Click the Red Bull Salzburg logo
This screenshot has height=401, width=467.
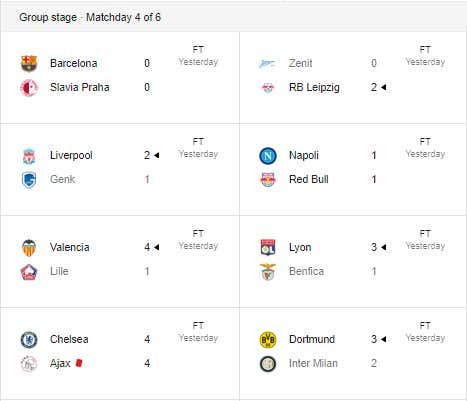point(268,180)
